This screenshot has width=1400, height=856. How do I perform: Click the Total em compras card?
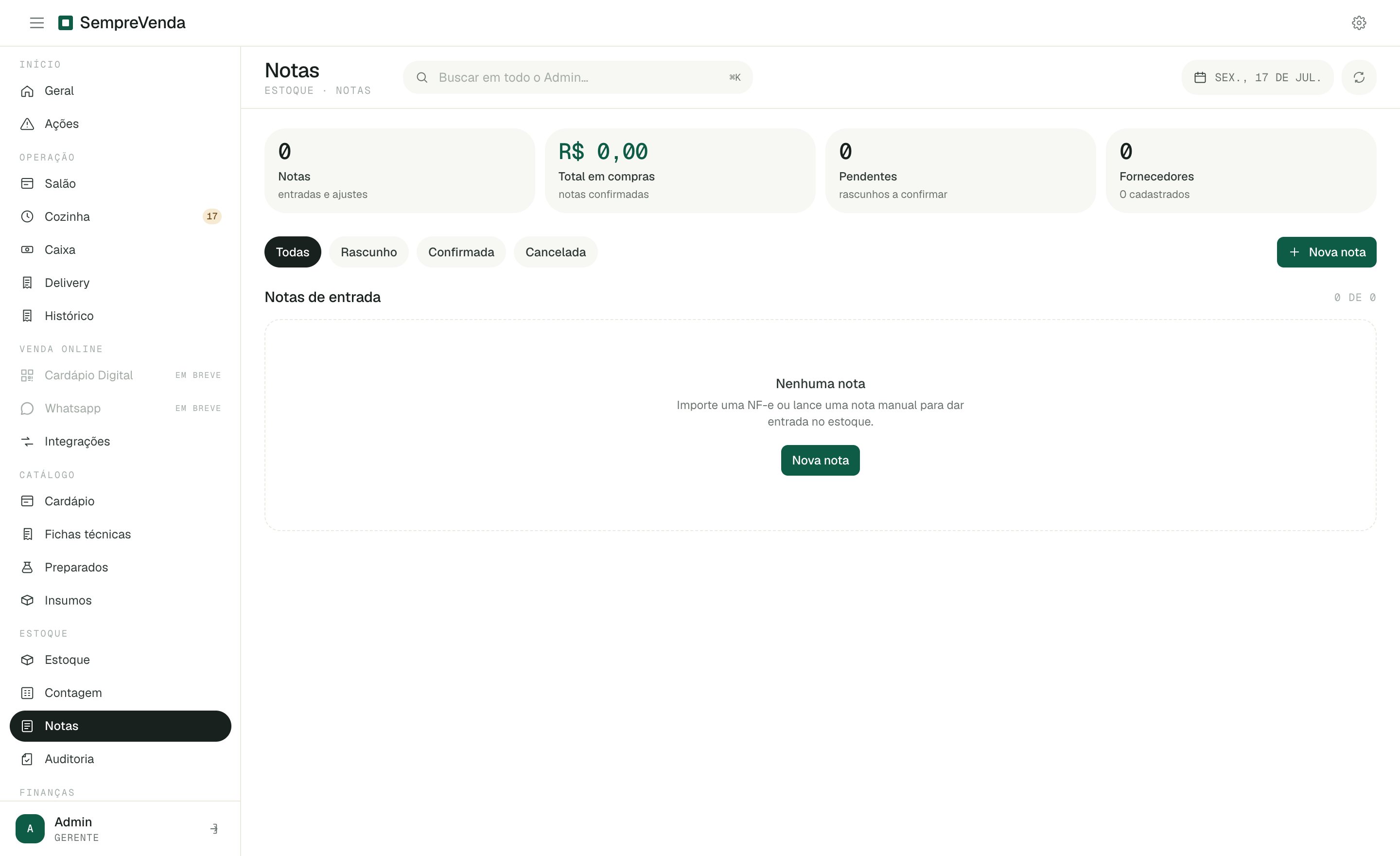(680, 171)
